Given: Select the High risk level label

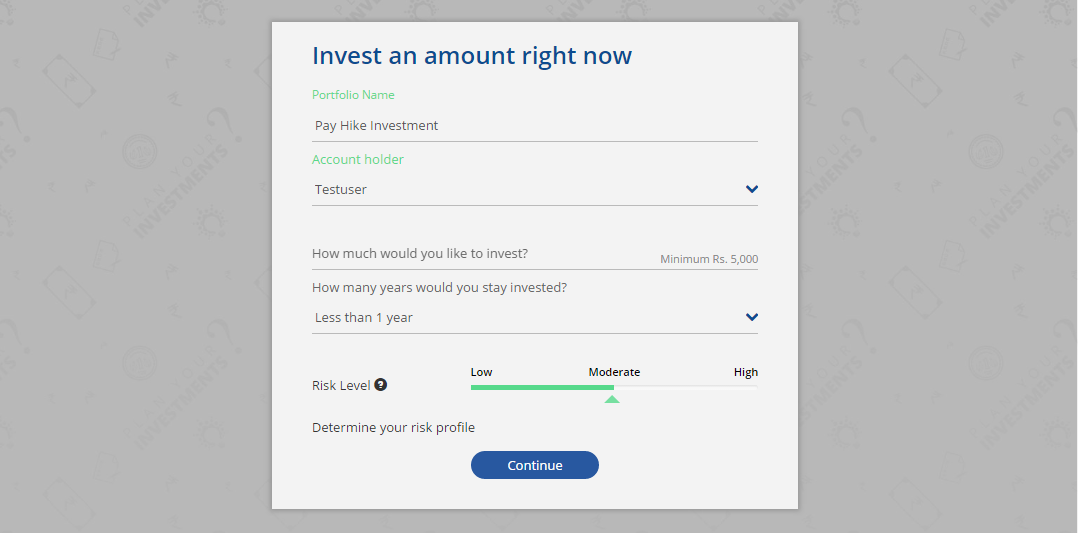Looking at the screenshot, I should [746, 372].
